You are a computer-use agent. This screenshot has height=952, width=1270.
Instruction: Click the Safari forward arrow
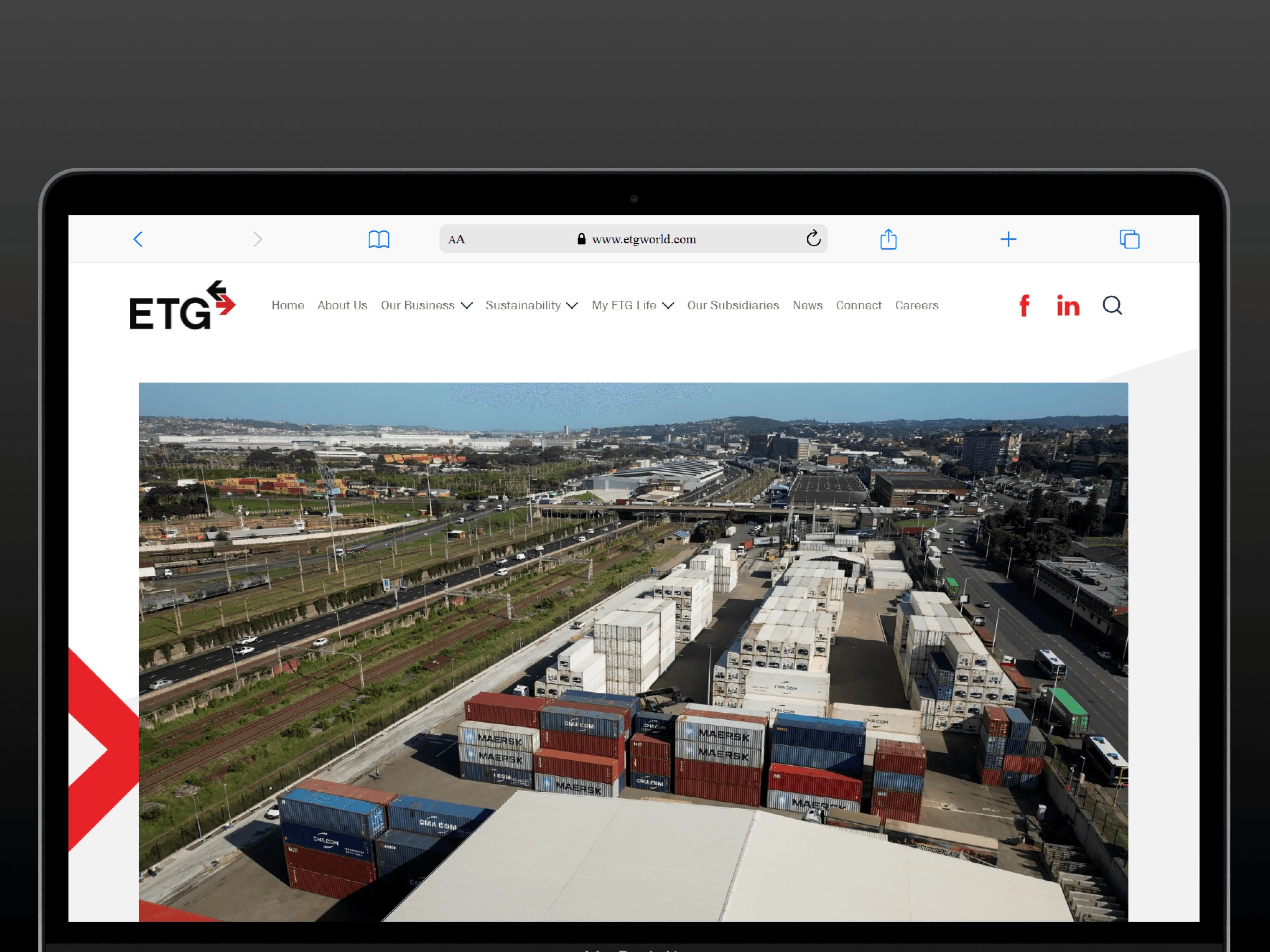coord(257,239)
